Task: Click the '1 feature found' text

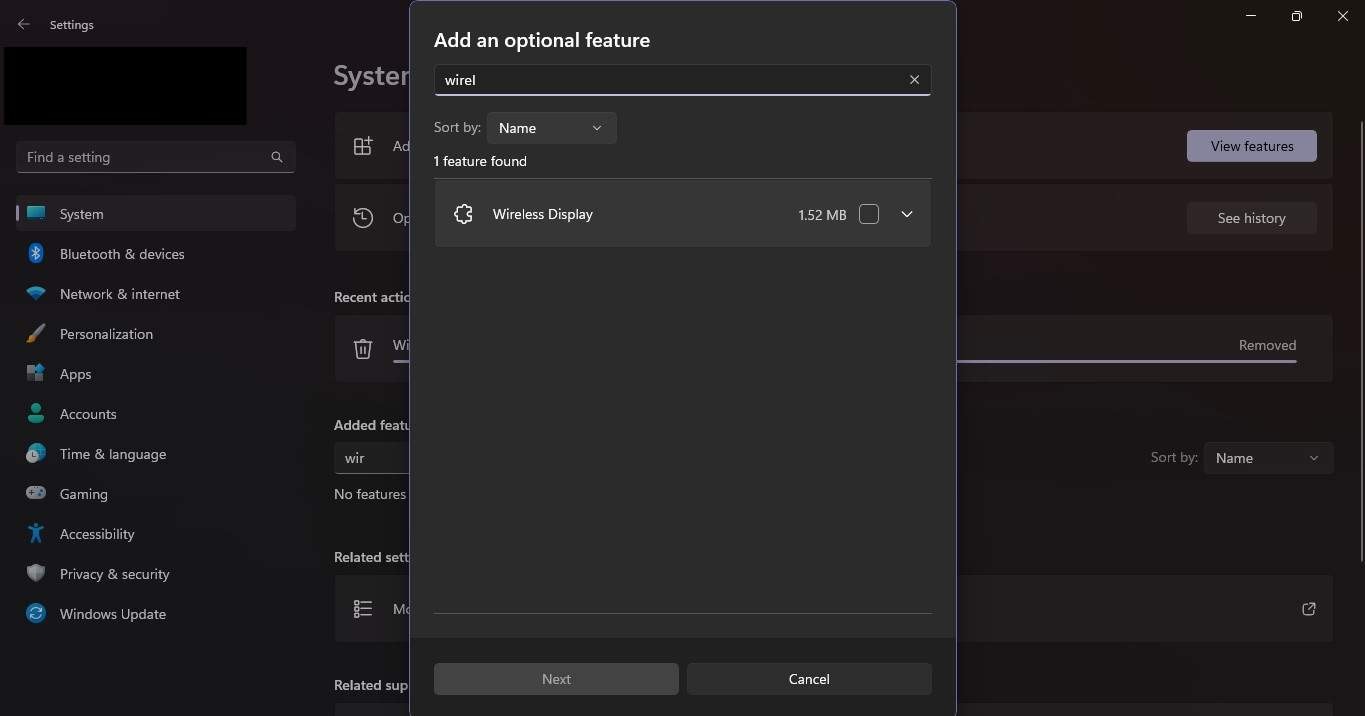Action: point(480,161)
